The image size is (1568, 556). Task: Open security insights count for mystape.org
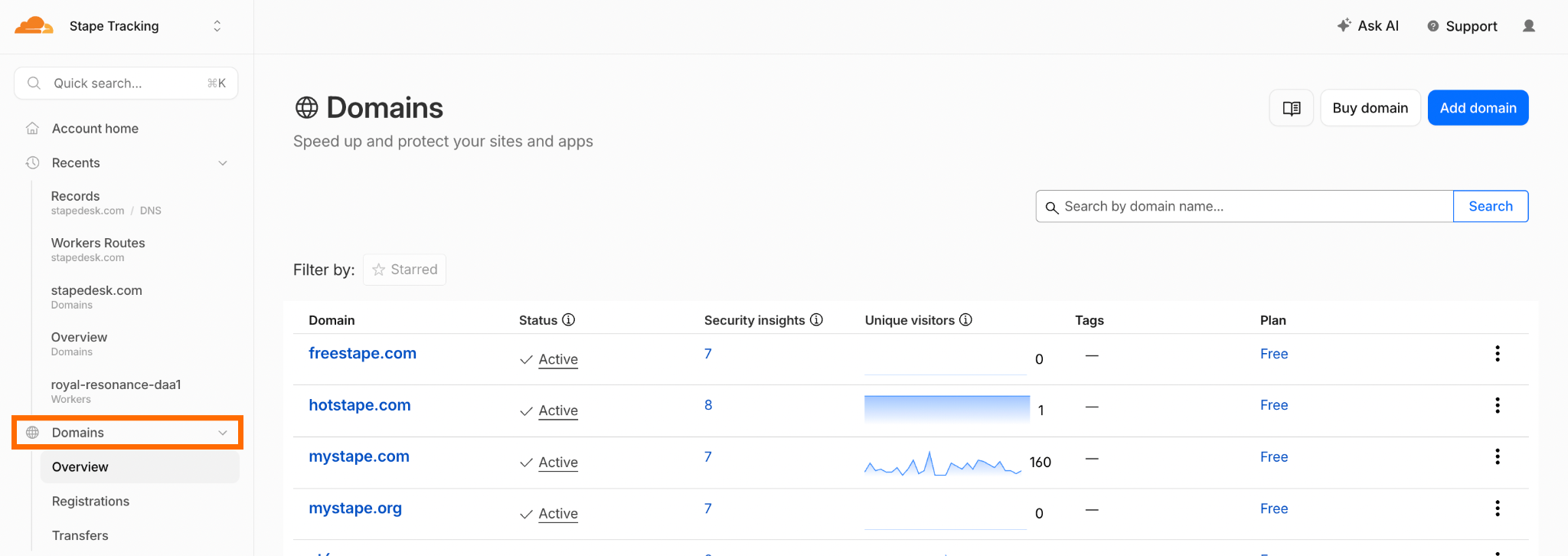(x=708, y=509)
